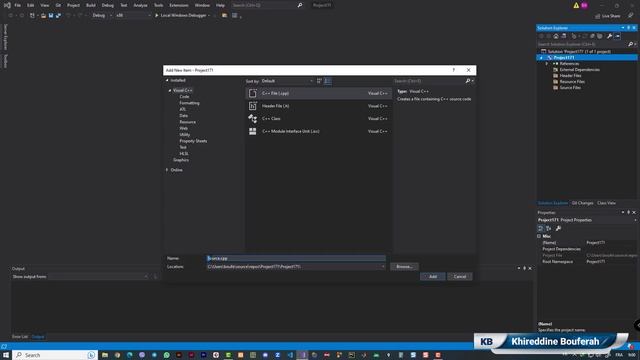Select Code under Visual C++
This screenshot has width=640, height=360.
(184, 97)
